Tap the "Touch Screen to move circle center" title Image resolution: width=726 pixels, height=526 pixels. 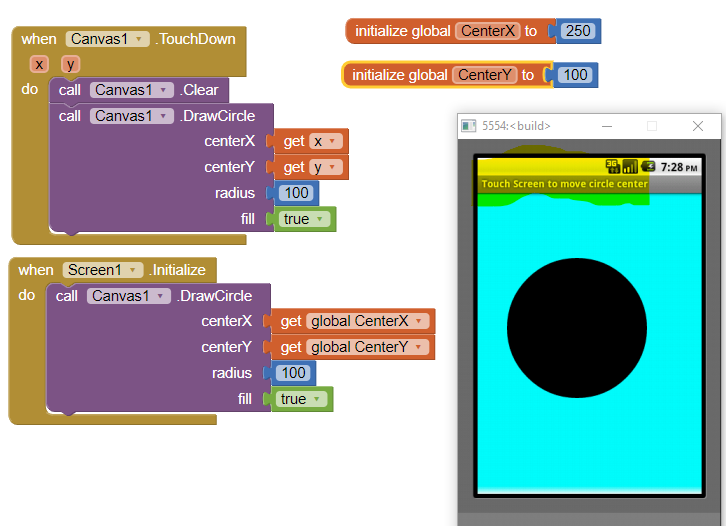(x=564, y=184)
